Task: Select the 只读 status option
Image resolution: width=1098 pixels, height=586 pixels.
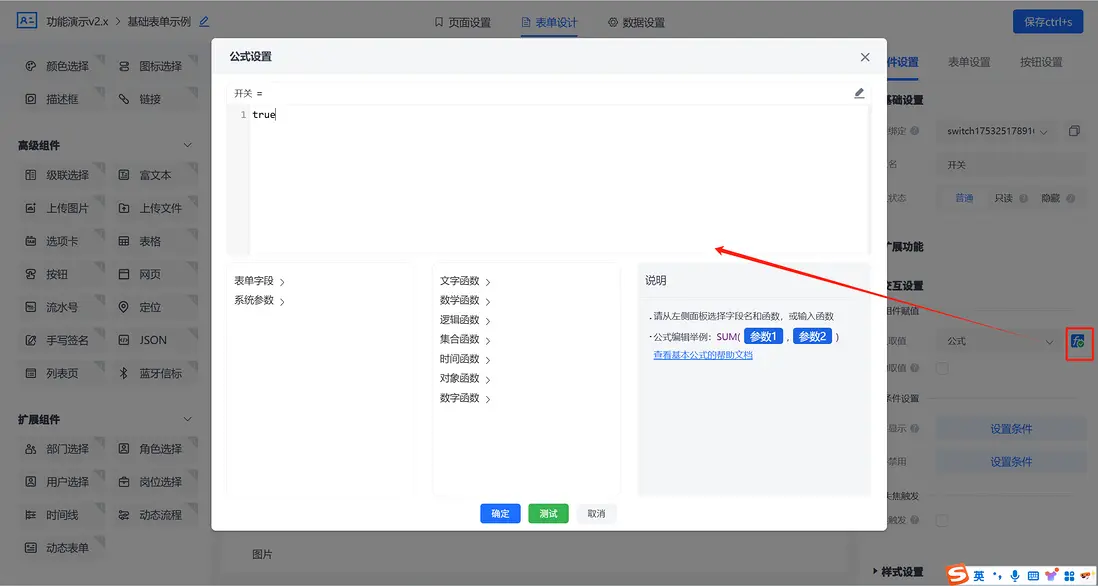Action: [1003, 198]
